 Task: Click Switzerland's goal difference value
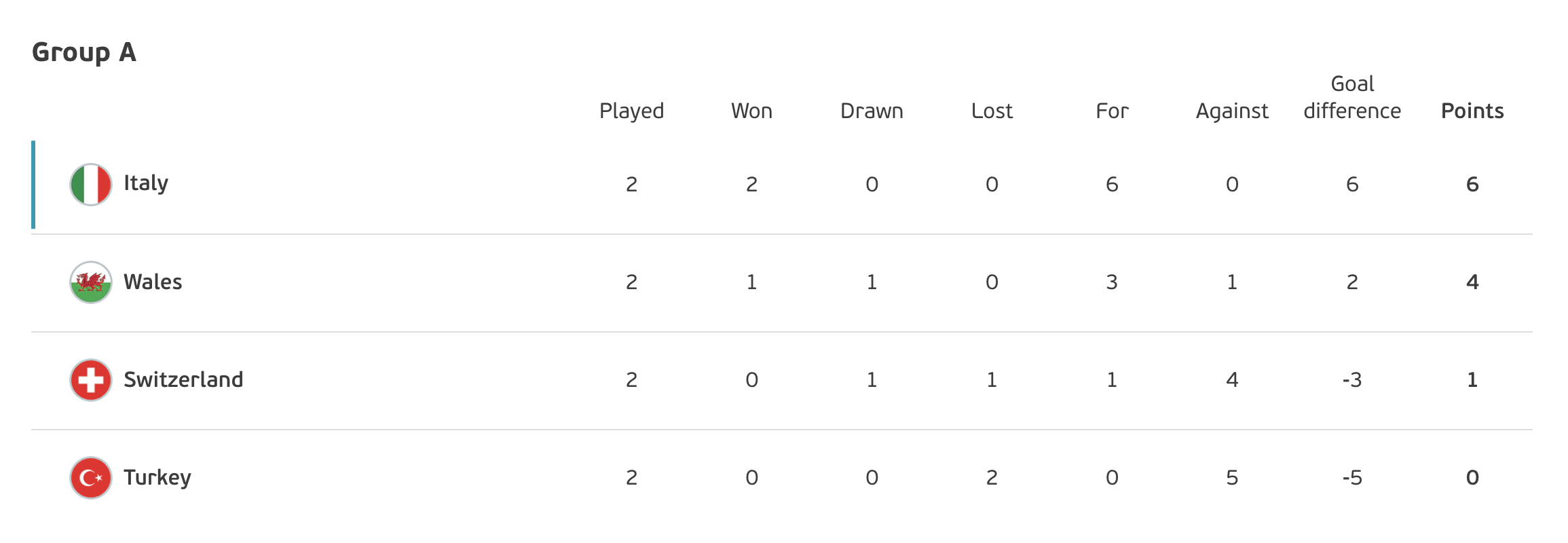tap(1352, 379)
